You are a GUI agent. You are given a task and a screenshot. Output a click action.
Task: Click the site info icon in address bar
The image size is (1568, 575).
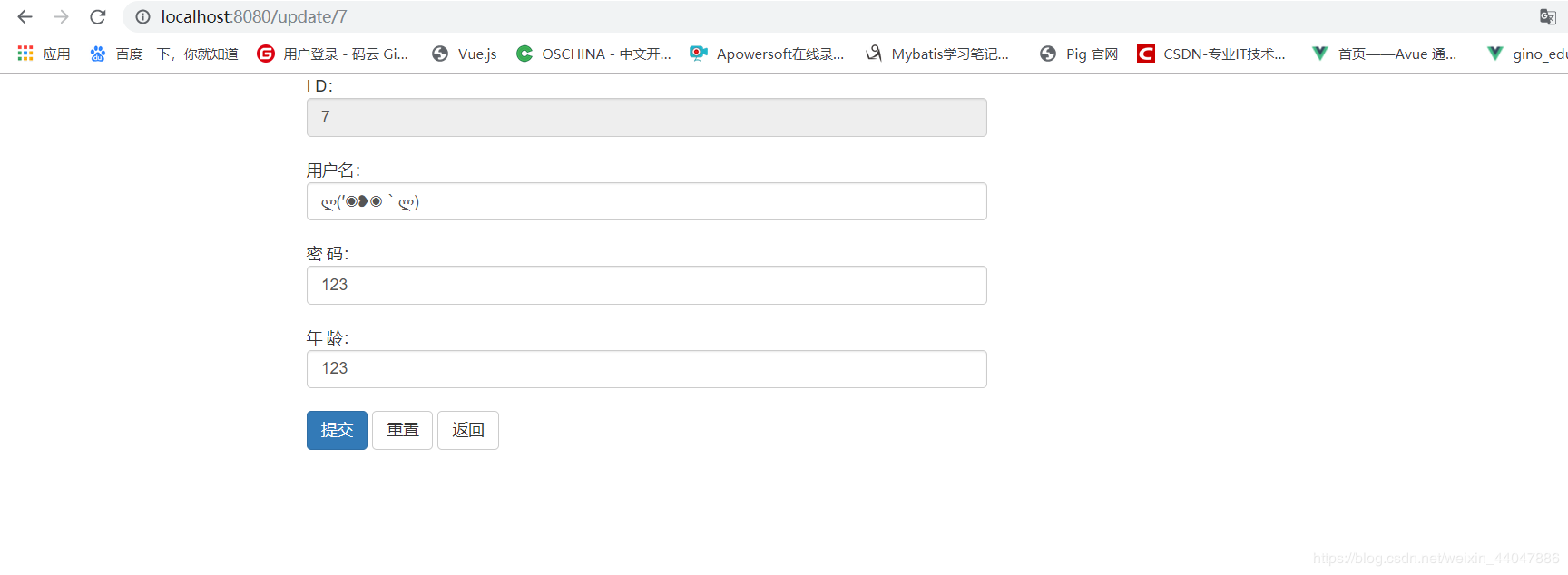[142, 16]
